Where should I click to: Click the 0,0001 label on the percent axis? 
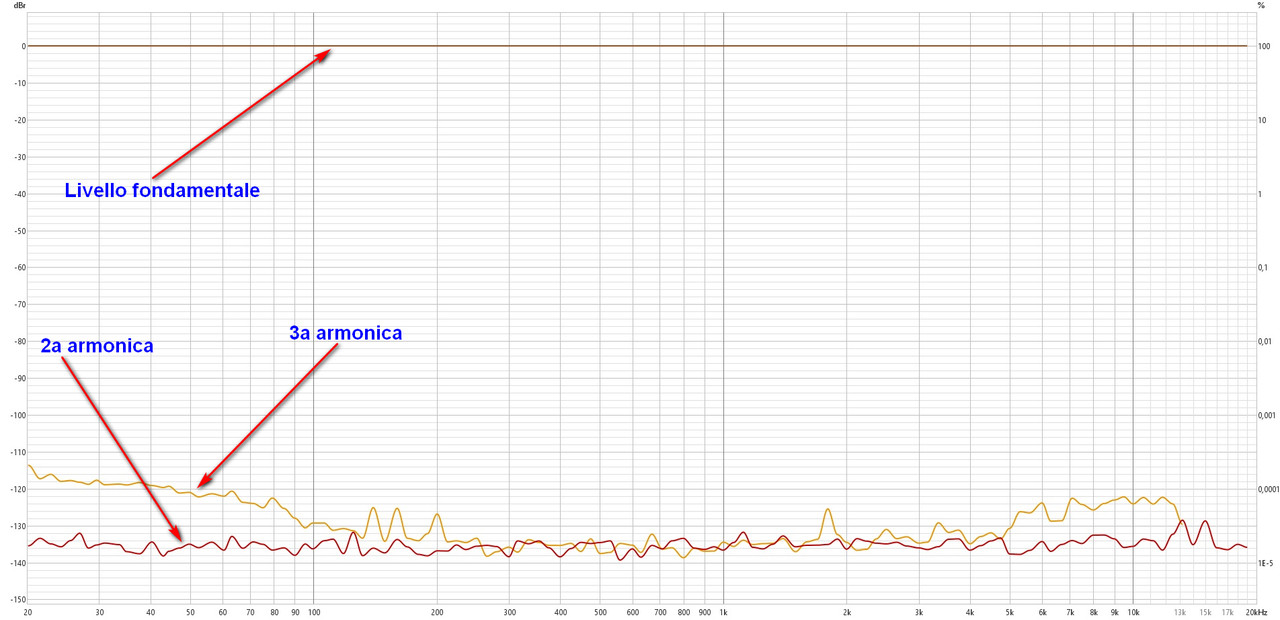click(x=1267, y=489)
